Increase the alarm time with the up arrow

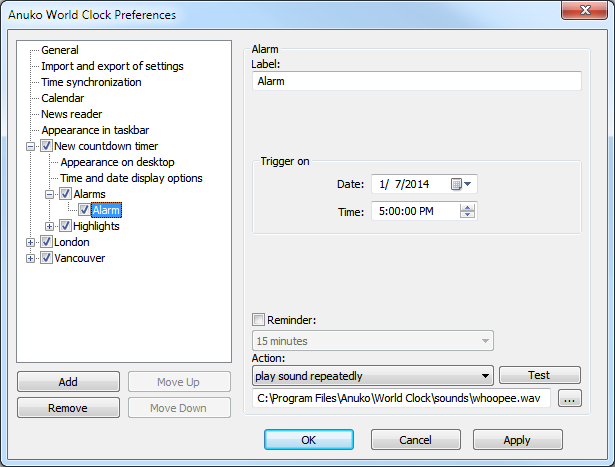pos(466,206)
